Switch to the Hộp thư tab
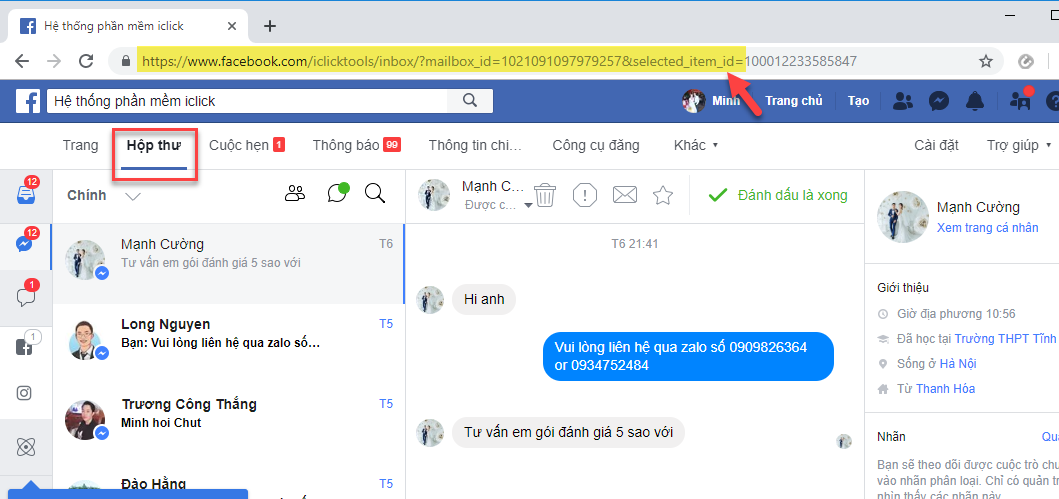This screenshot has height=499, width=1059. [x=155, y=145]
